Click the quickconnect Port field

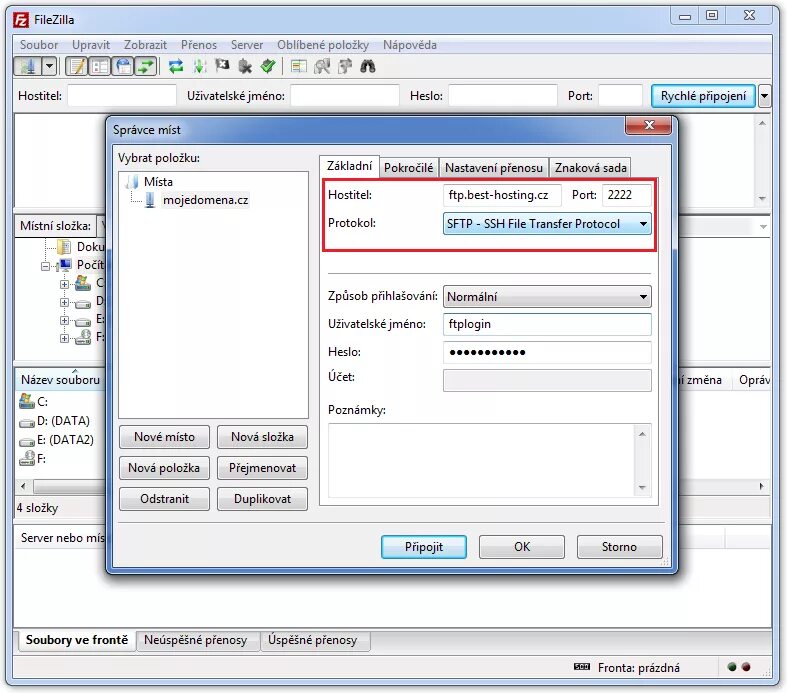(x=620, y=95)
